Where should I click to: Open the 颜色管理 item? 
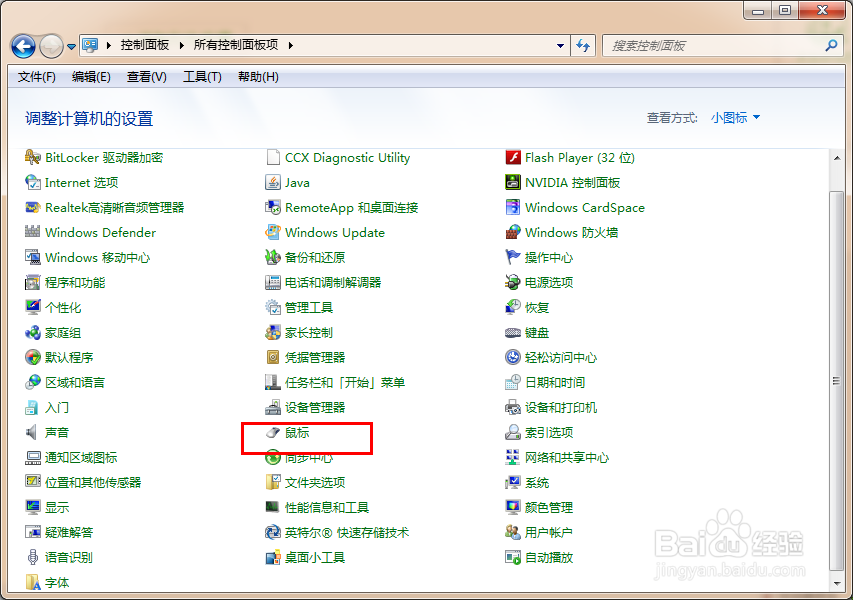(x=539, y=508)
